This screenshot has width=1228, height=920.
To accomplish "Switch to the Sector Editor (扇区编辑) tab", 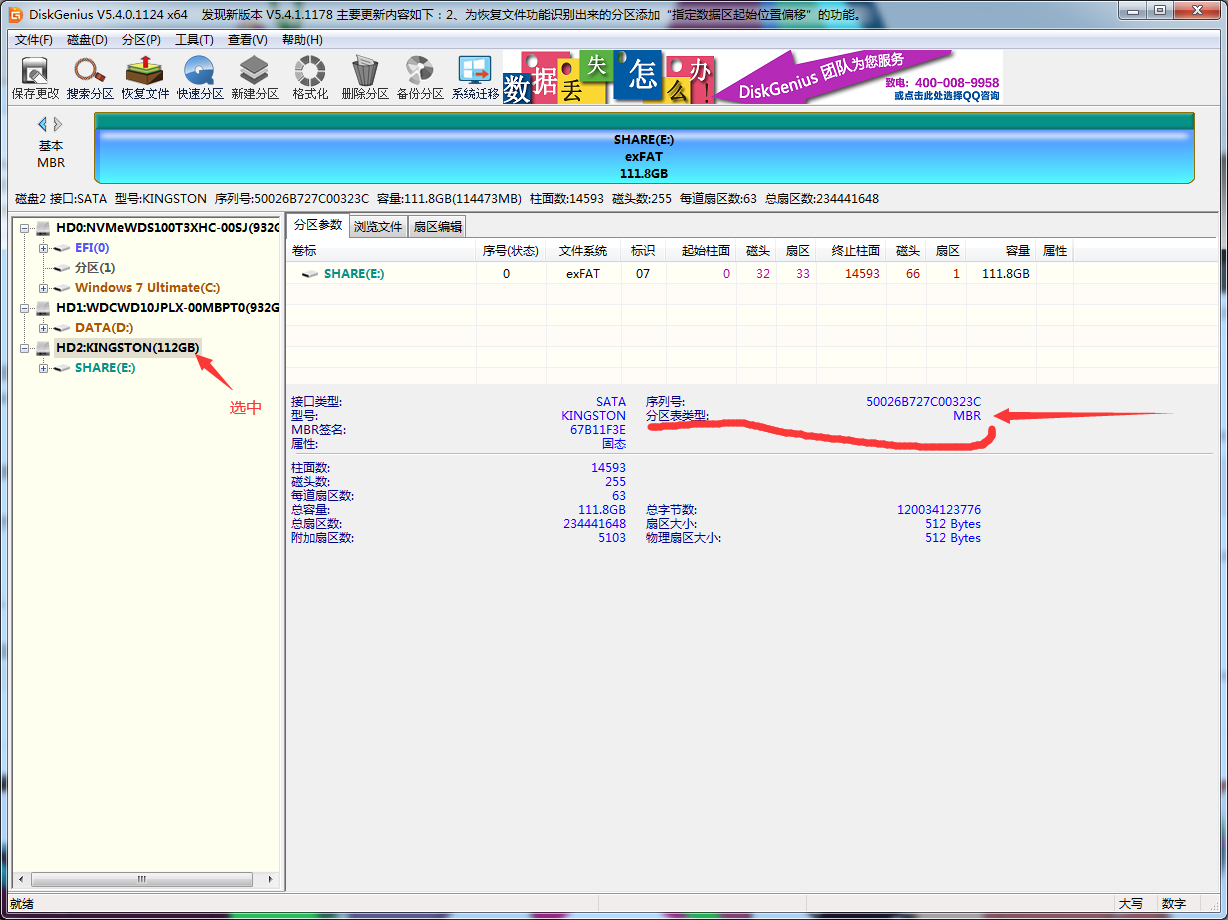I will click(438, 227).
